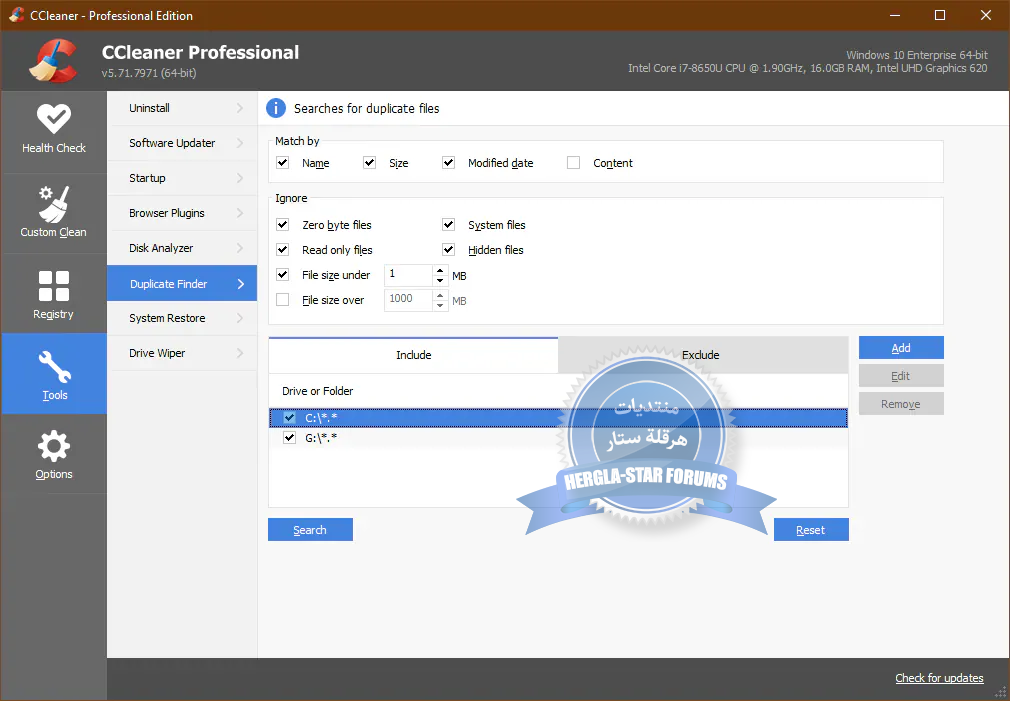Click the chevron next to Startup

click(240, 178)
